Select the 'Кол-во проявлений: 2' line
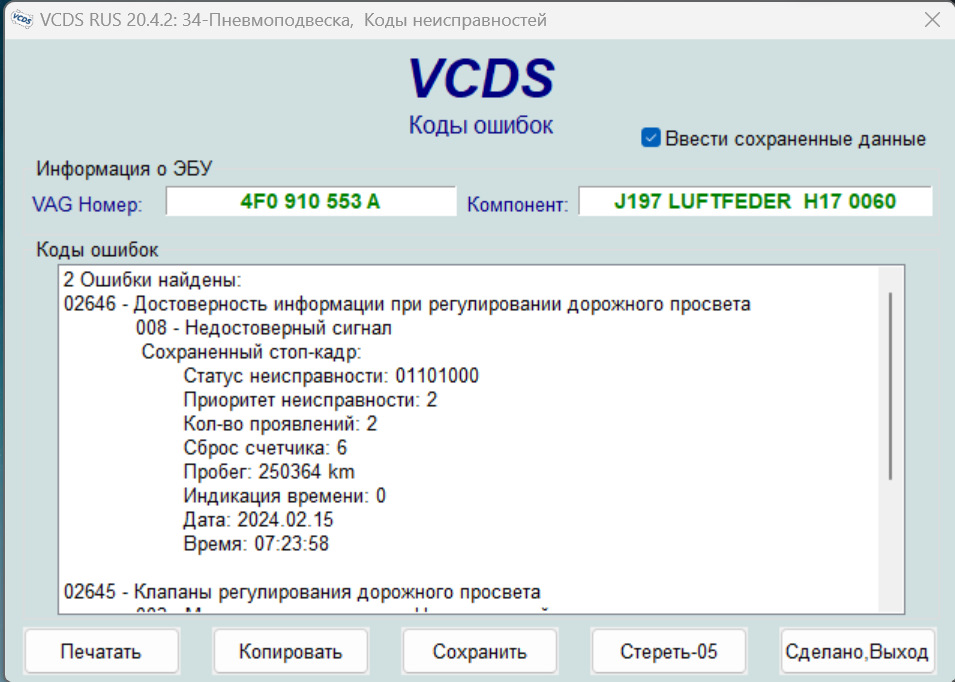Viewport: 955px width, 682px height. pyautogui.click(x=281, y=424)
